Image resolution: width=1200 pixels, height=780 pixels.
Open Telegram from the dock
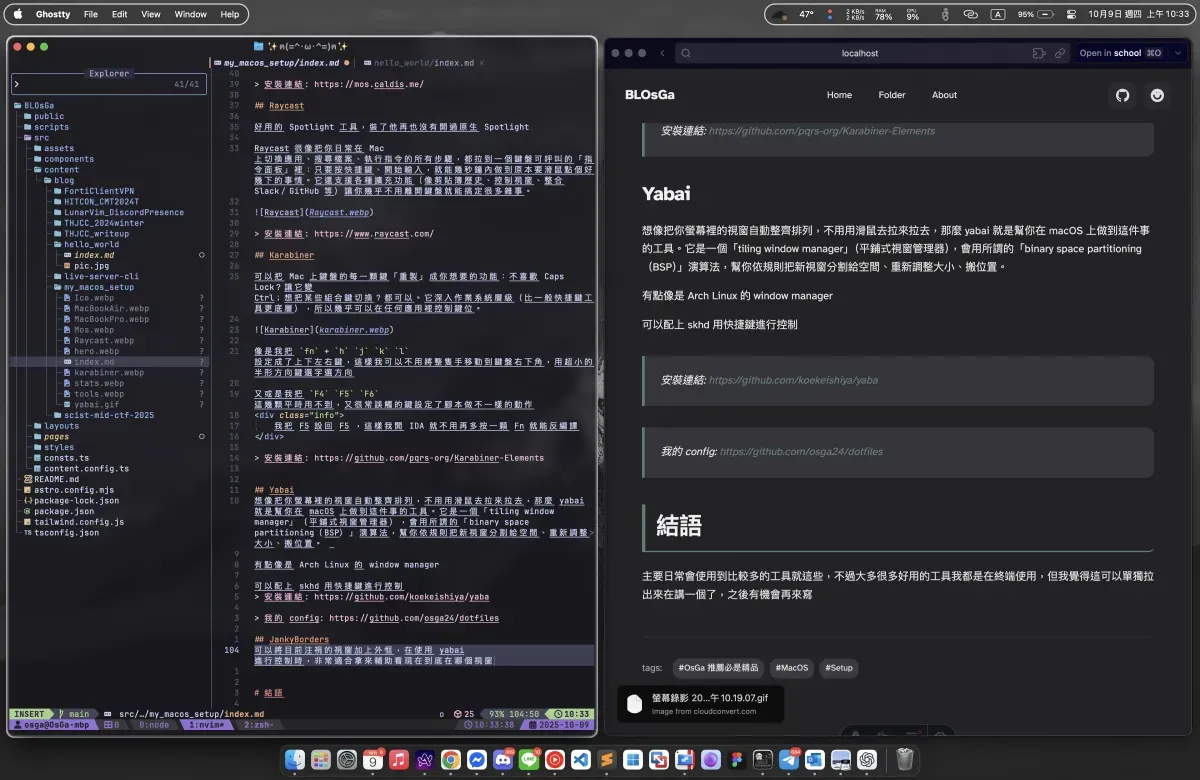coord(789,761)
